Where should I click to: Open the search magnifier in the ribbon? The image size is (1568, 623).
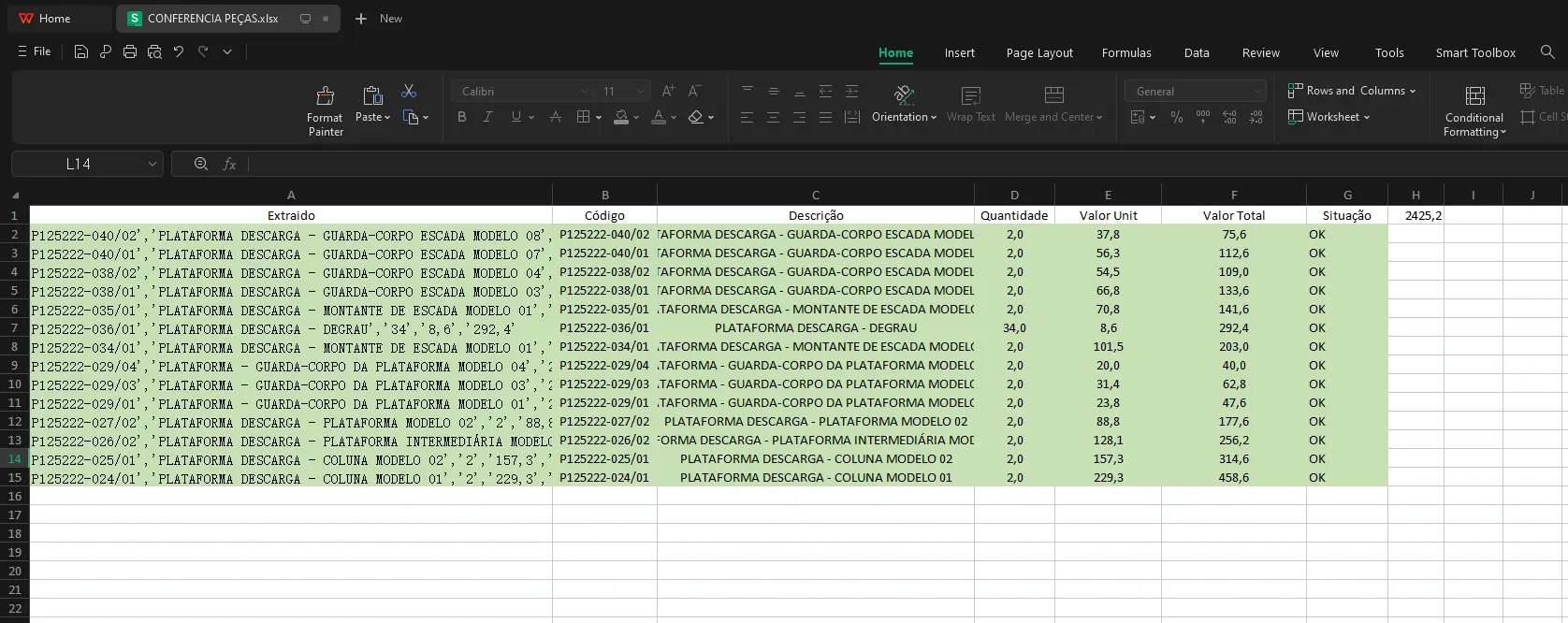pos(1547,52)
